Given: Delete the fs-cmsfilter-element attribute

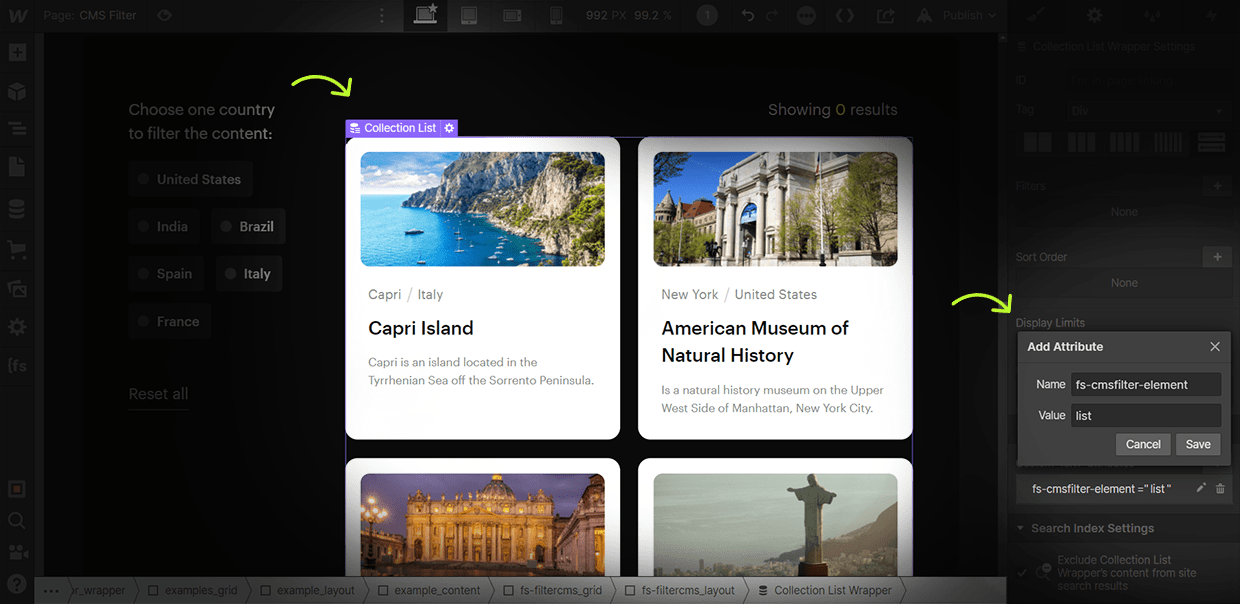Looking at the screenshot, I should [1220, 488].
